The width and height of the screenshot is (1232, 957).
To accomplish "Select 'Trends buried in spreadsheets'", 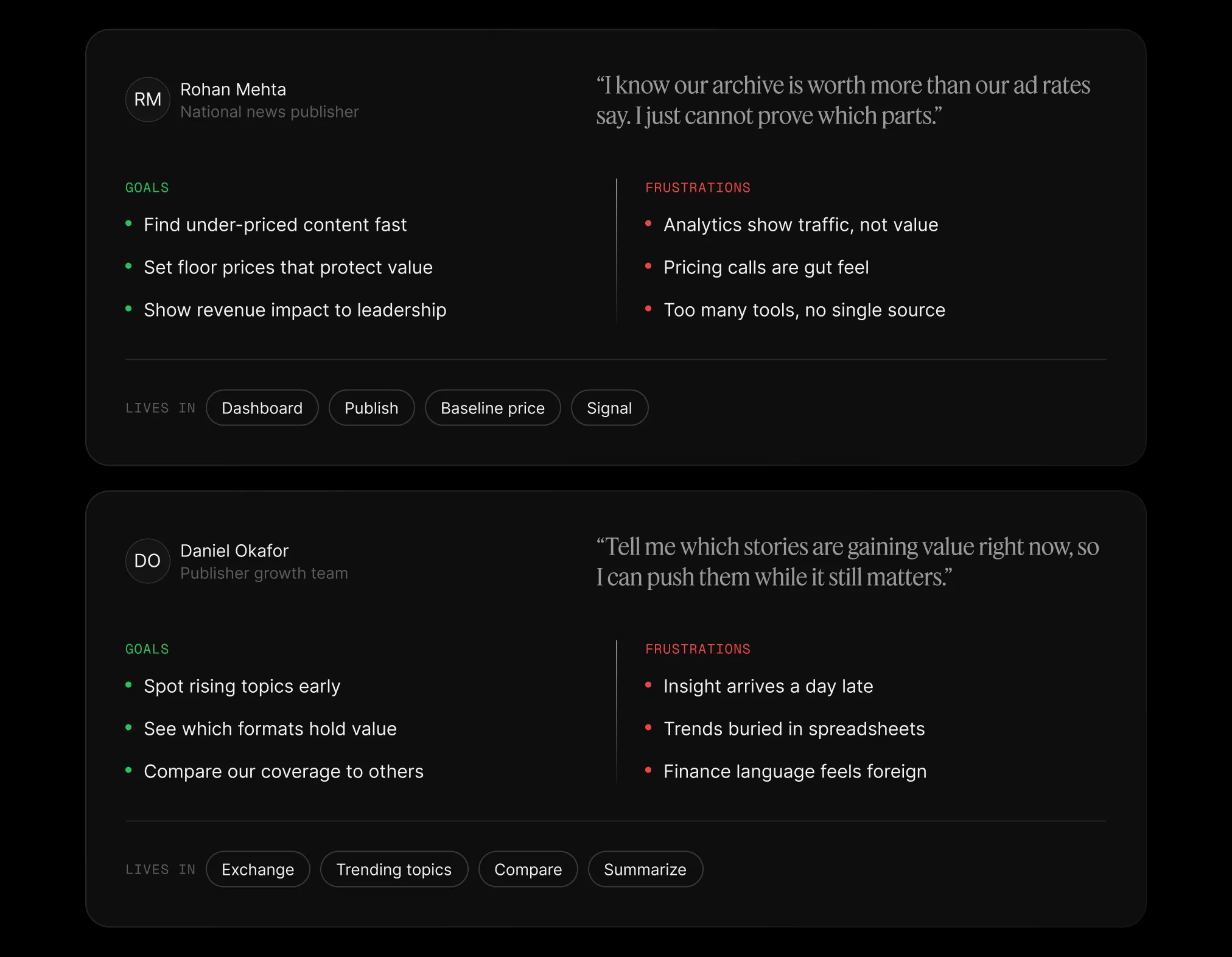I will [x=794, y=729].
